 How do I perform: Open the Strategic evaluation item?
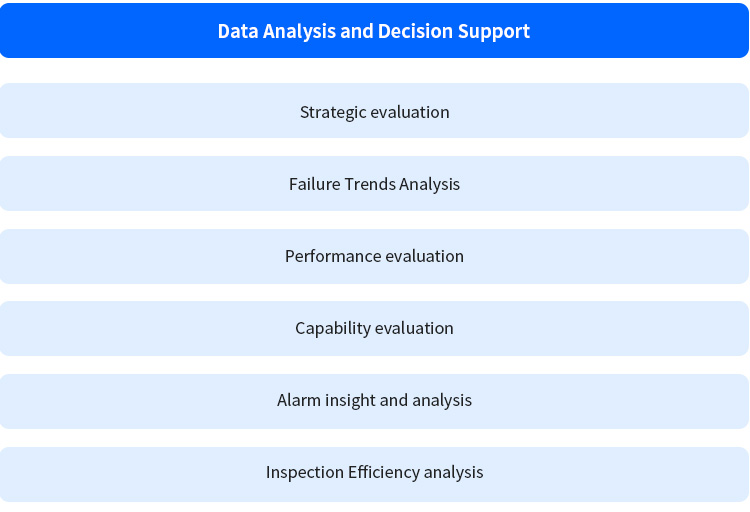coord(374,112)
